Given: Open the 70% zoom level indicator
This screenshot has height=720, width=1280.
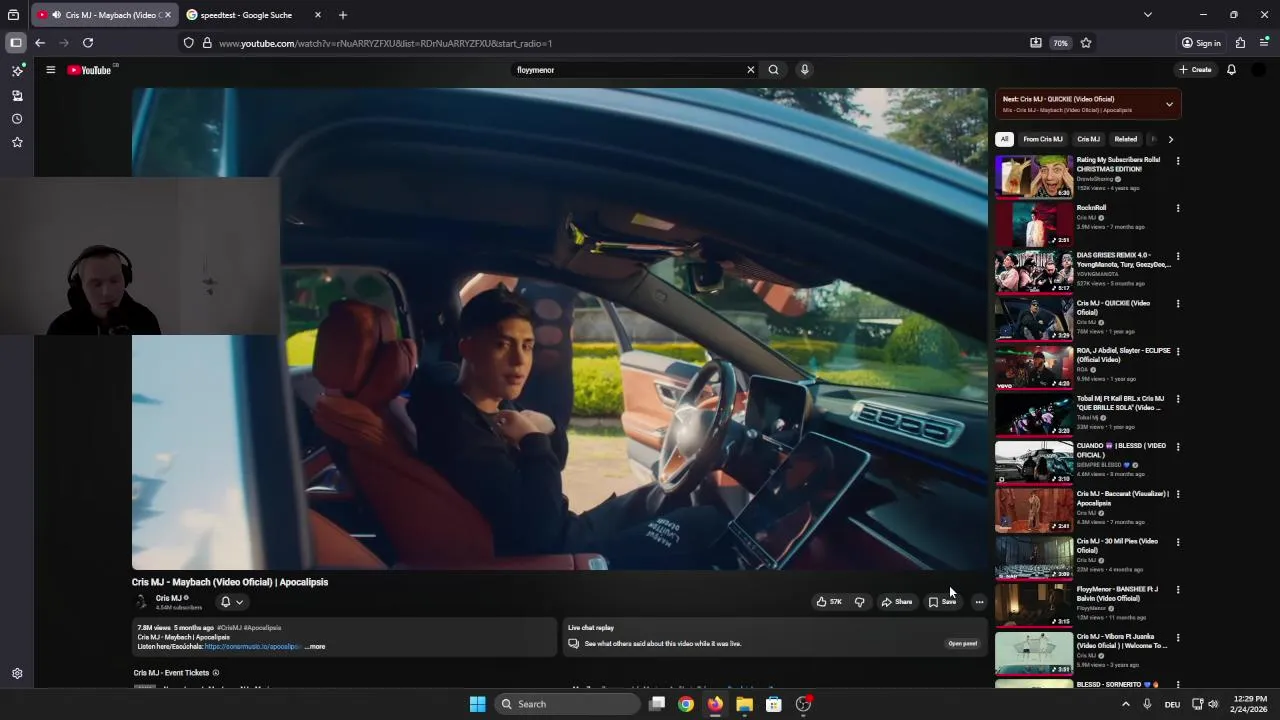Looking at the screenshot, I should [x=1060, y=43].
